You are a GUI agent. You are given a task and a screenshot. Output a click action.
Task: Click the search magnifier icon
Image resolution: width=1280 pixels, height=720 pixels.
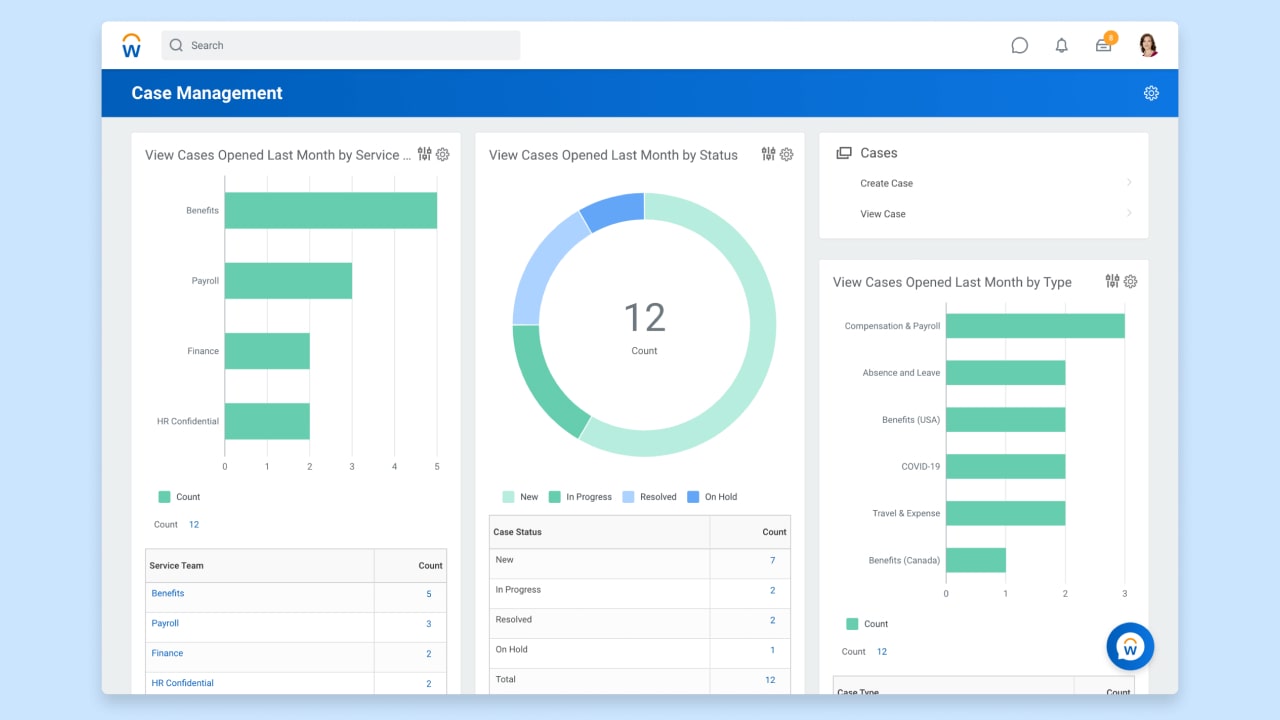coord(176,45)
